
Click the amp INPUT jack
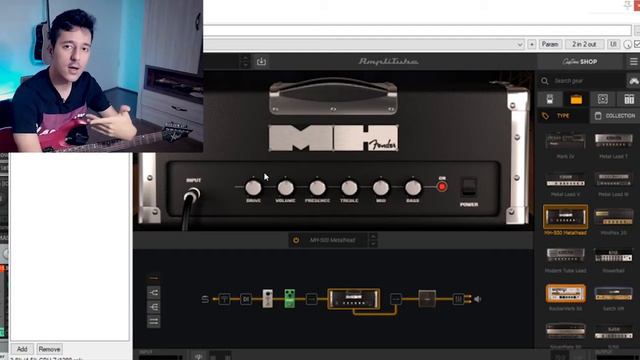tap(192, 195)
